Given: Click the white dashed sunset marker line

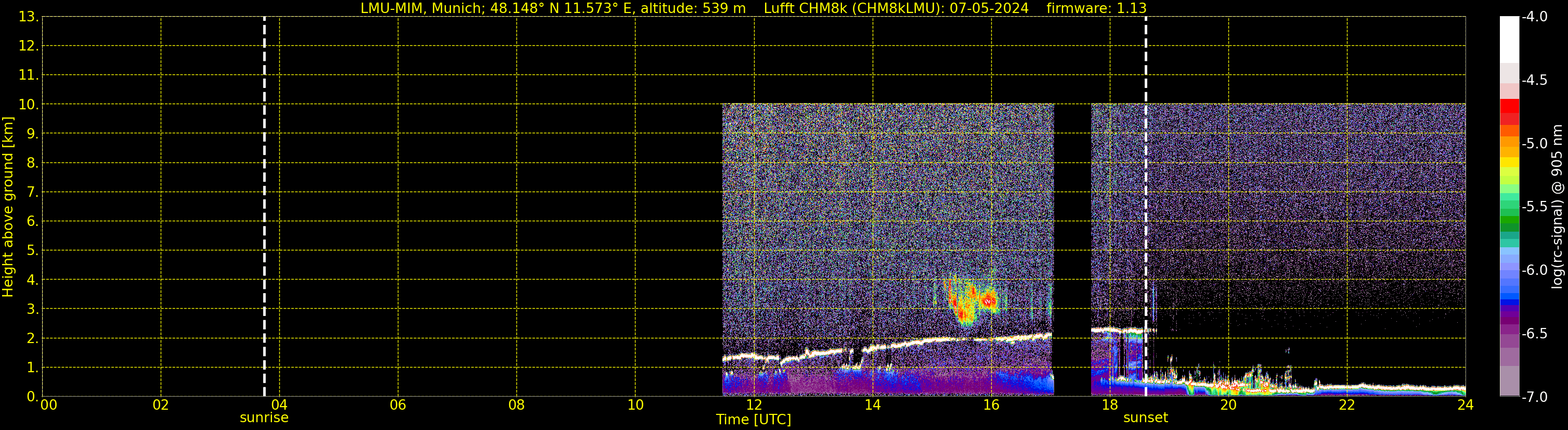Looking at the screenshot, I should (1146, 207).
